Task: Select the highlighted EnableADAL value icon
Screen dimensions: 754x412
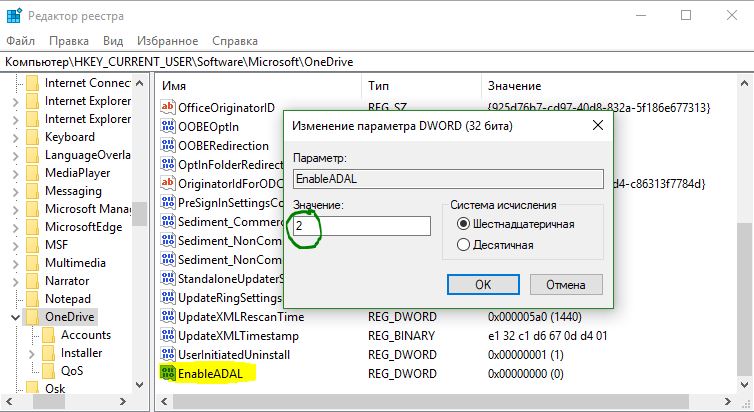Action: 167,374
